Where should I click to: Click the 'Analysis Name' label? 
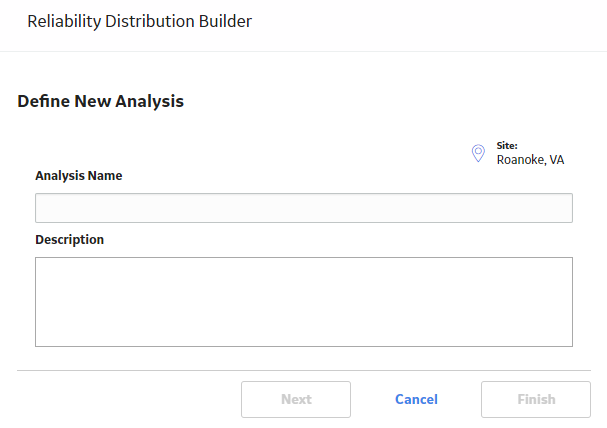coord(79,176)
